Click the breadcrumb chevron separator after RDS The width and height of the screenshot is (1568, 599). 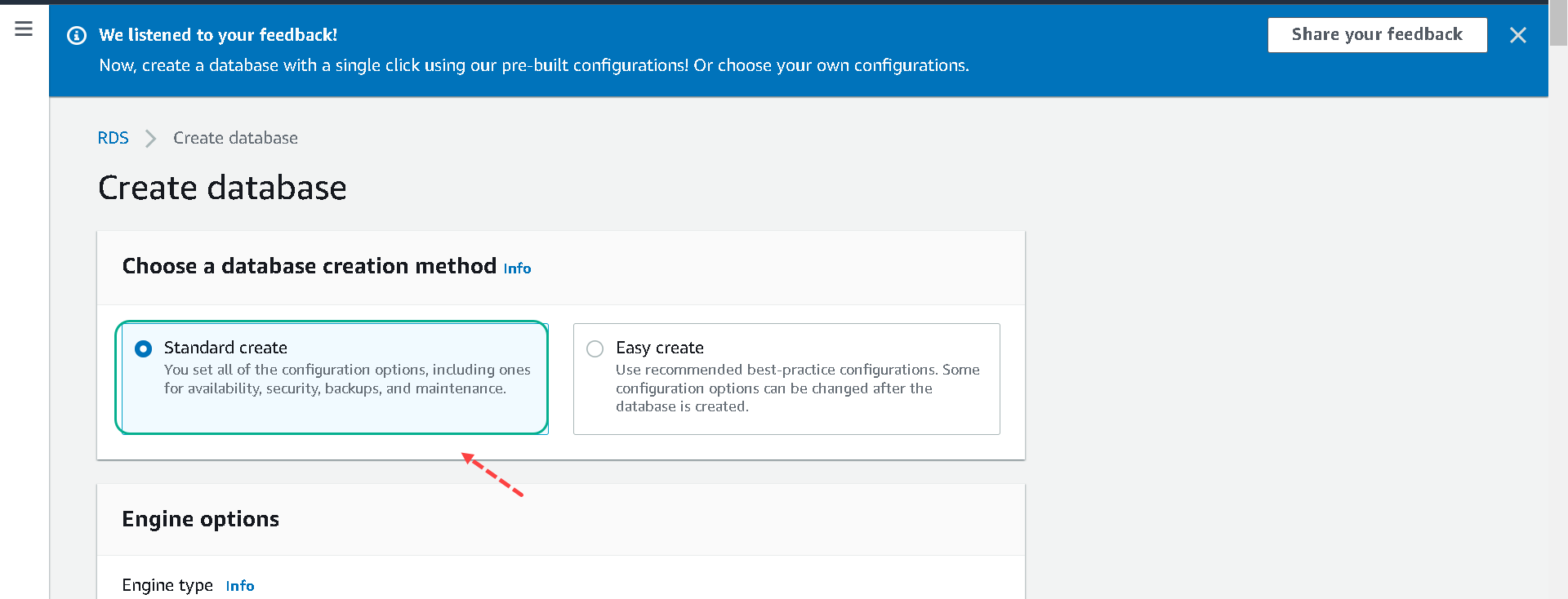tap(150, 139)
